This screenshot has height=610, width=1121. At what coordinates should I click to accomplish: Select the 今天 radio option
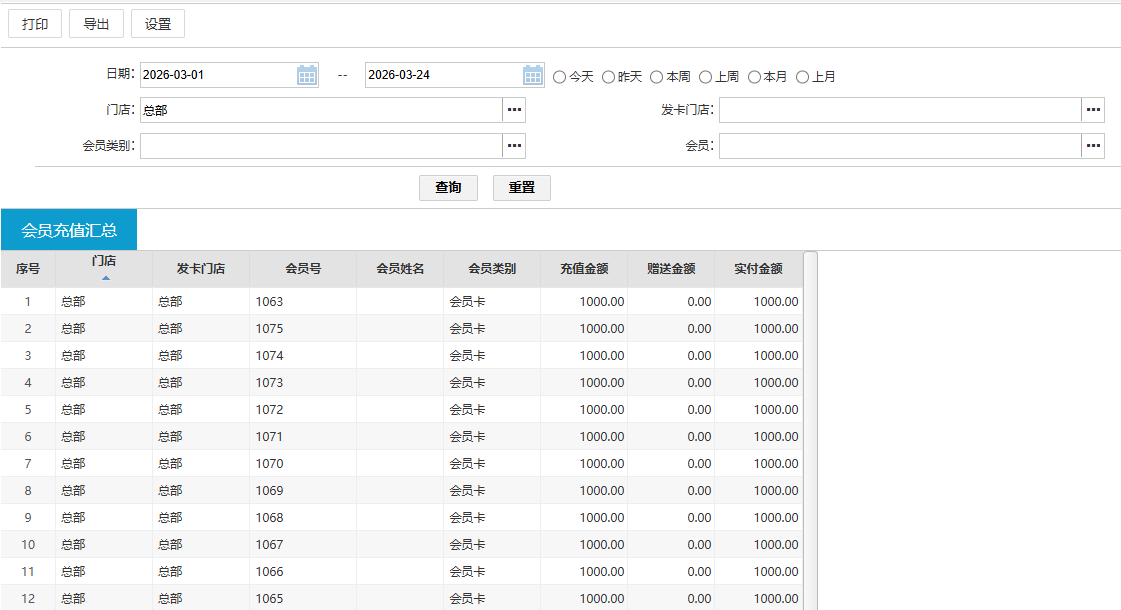560,77
